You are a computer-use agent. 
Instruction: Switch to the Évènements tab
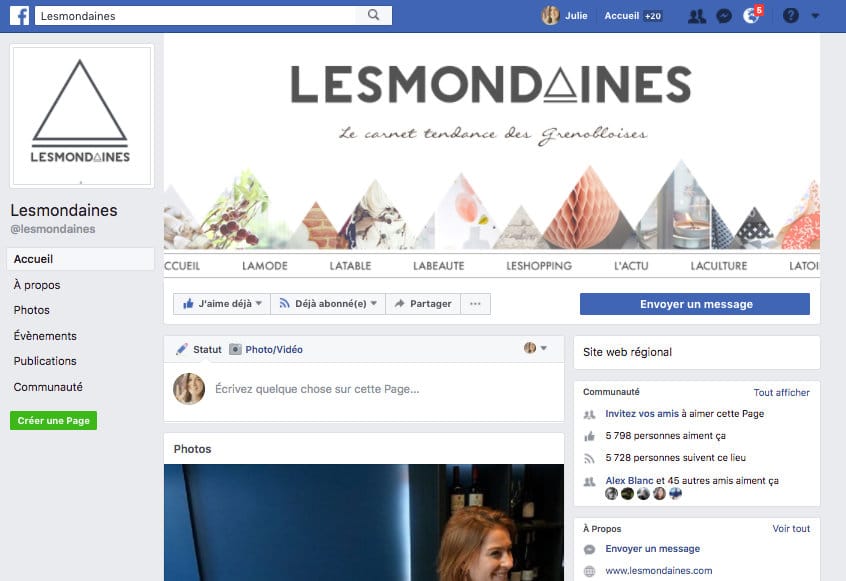[x=45, y=336]
